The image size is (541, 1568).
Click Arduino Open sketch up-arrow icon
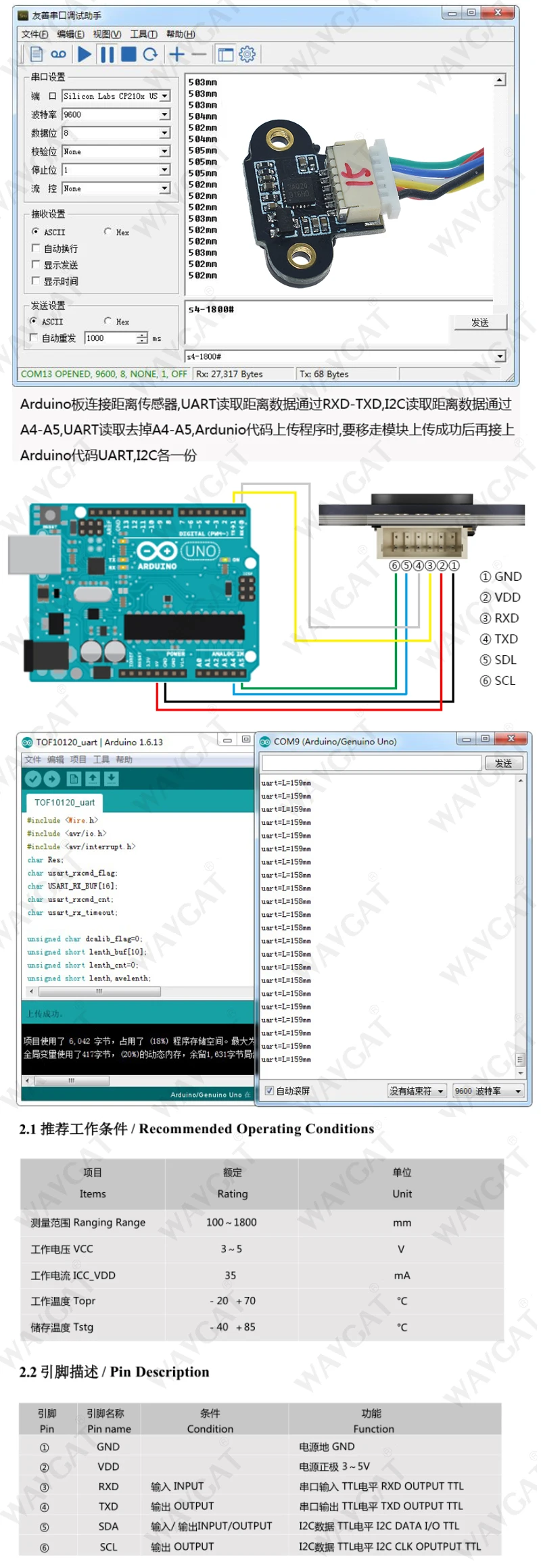click(x=93, y=779)
